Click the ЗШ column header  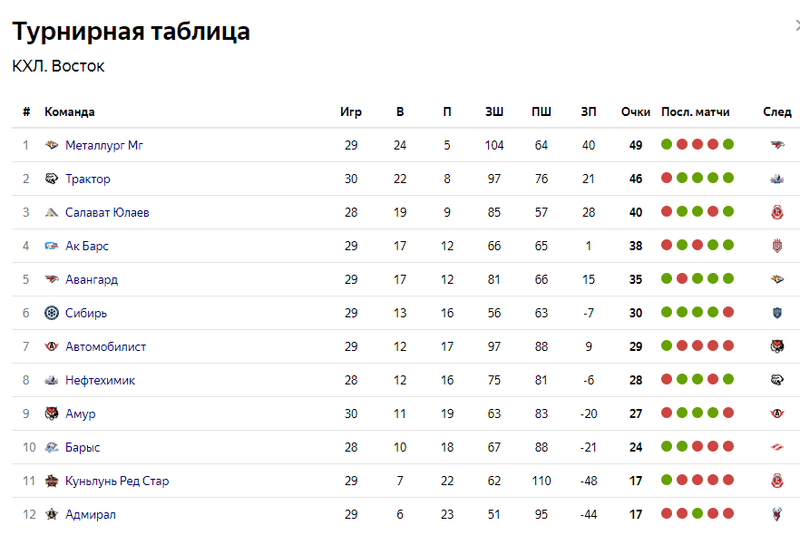[x=494, y=112]
